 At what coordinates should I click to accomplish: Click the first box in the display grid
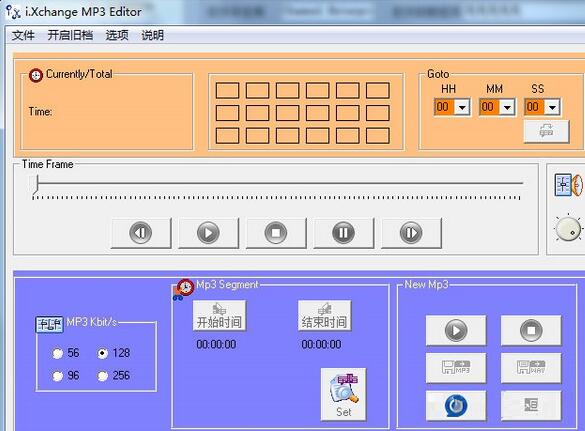pos(228,91)
